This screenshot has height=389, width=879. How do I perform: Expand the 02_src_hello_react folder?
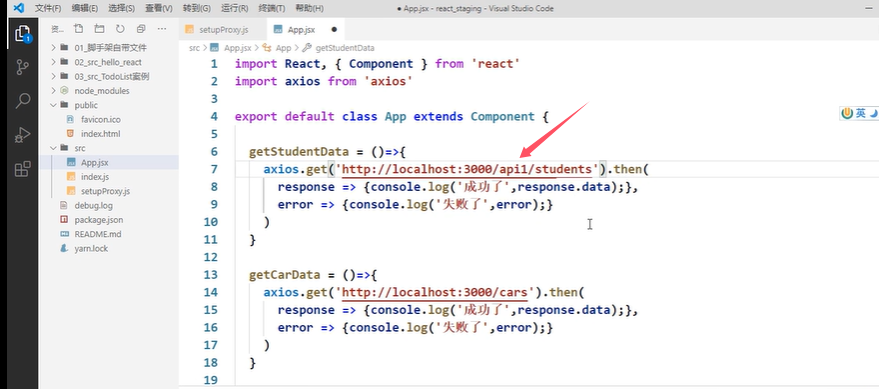click(x=108, y=62)
